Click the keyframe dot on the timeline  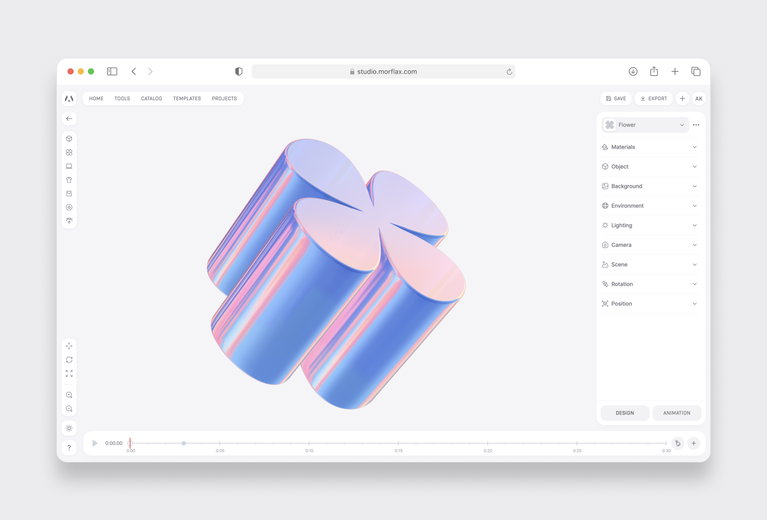point(184,443)
